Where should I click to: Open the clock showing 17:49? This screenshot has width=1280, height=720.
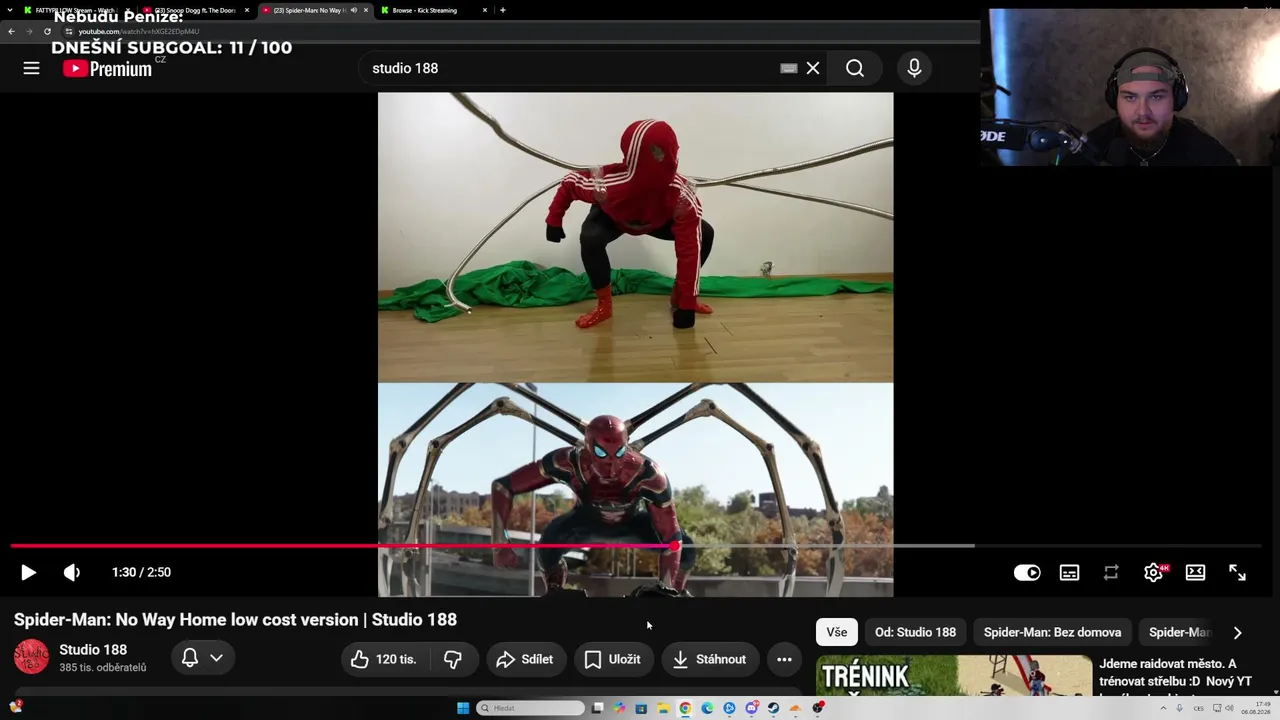[x=1256, y=708]
